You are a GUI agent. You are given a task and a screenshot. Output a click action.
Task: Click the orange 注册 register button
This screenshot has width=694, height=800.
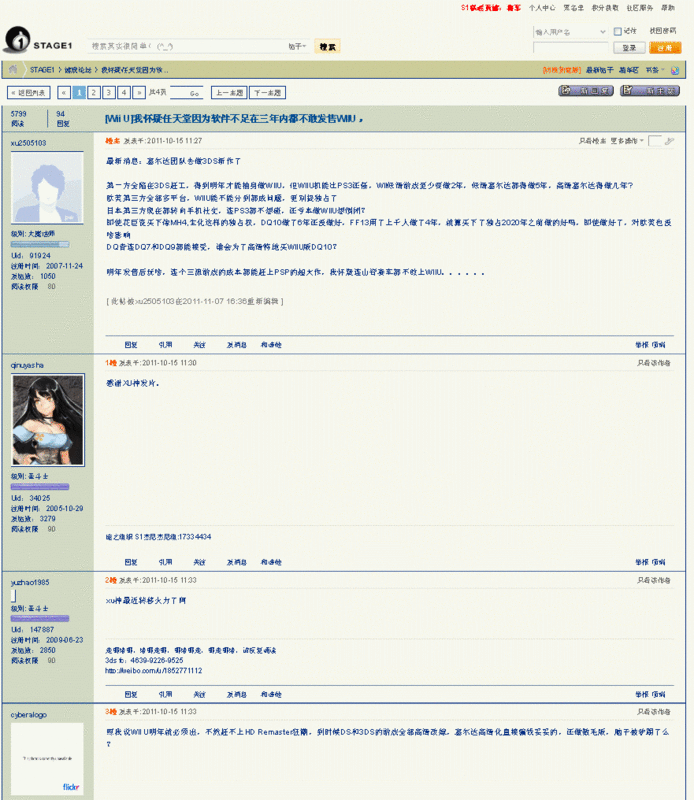[665, 48]
